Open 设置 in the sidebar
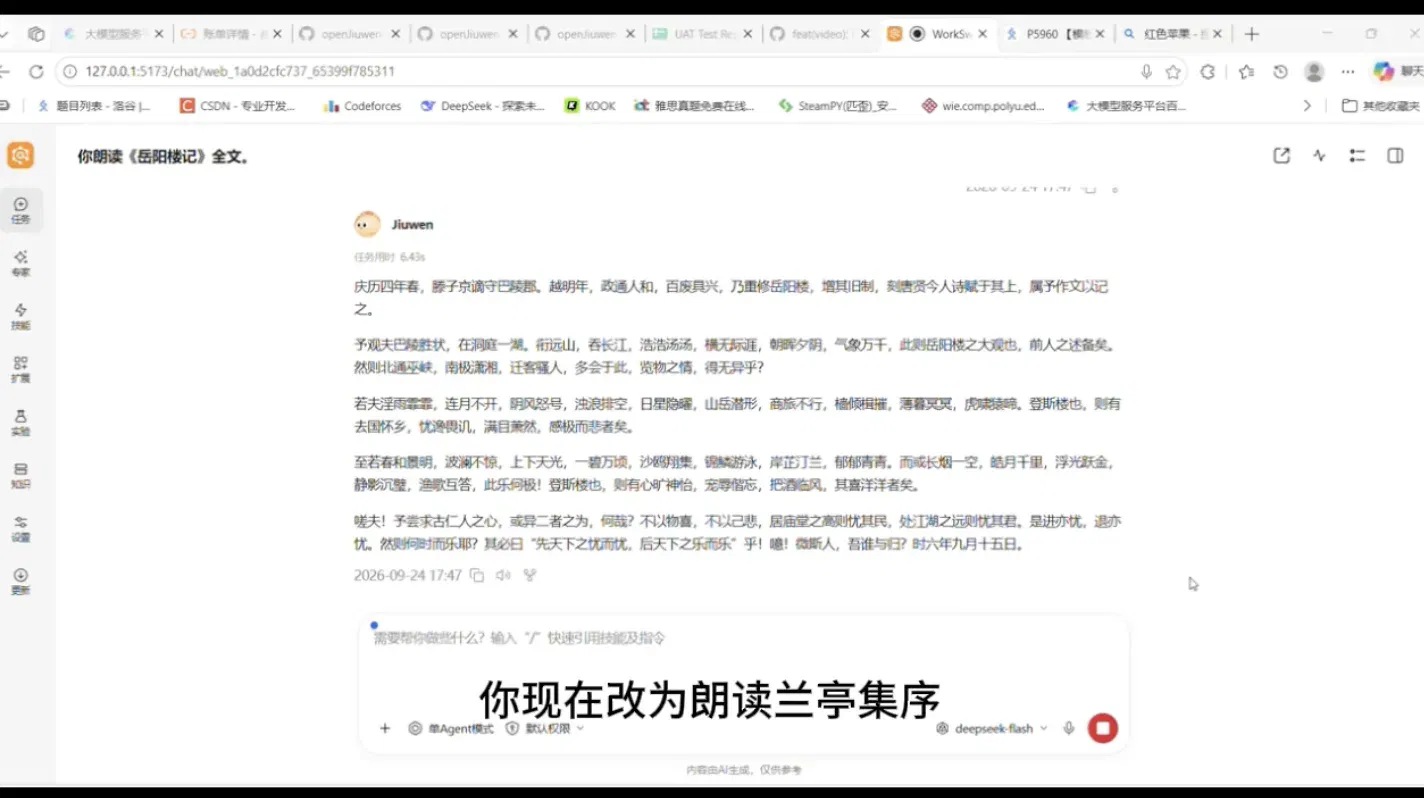Image resolution: width=1424 pixels, height=798 pixels. [x=21, y=528]
